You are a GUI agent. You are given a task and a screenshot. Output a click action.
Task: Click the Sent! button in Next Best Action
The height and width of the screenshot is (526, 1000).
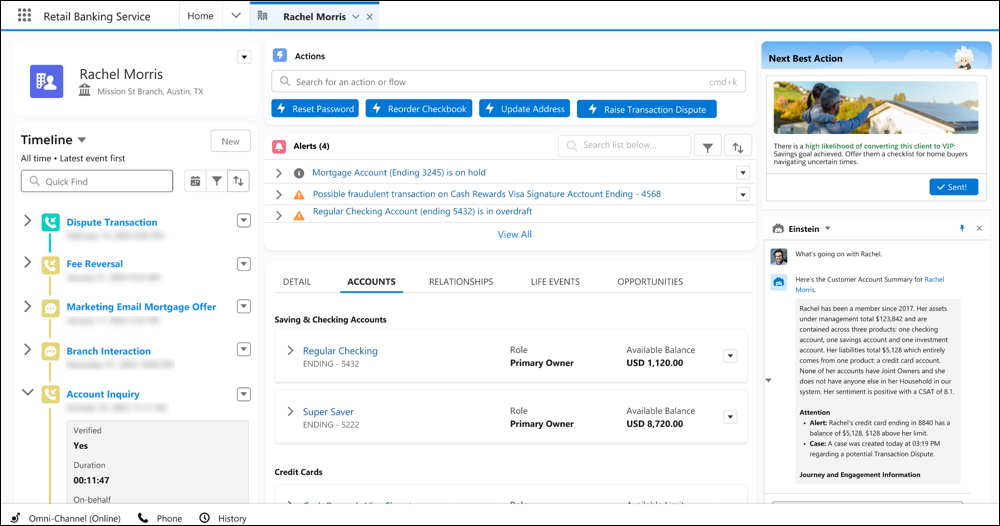tap(953, 187)
